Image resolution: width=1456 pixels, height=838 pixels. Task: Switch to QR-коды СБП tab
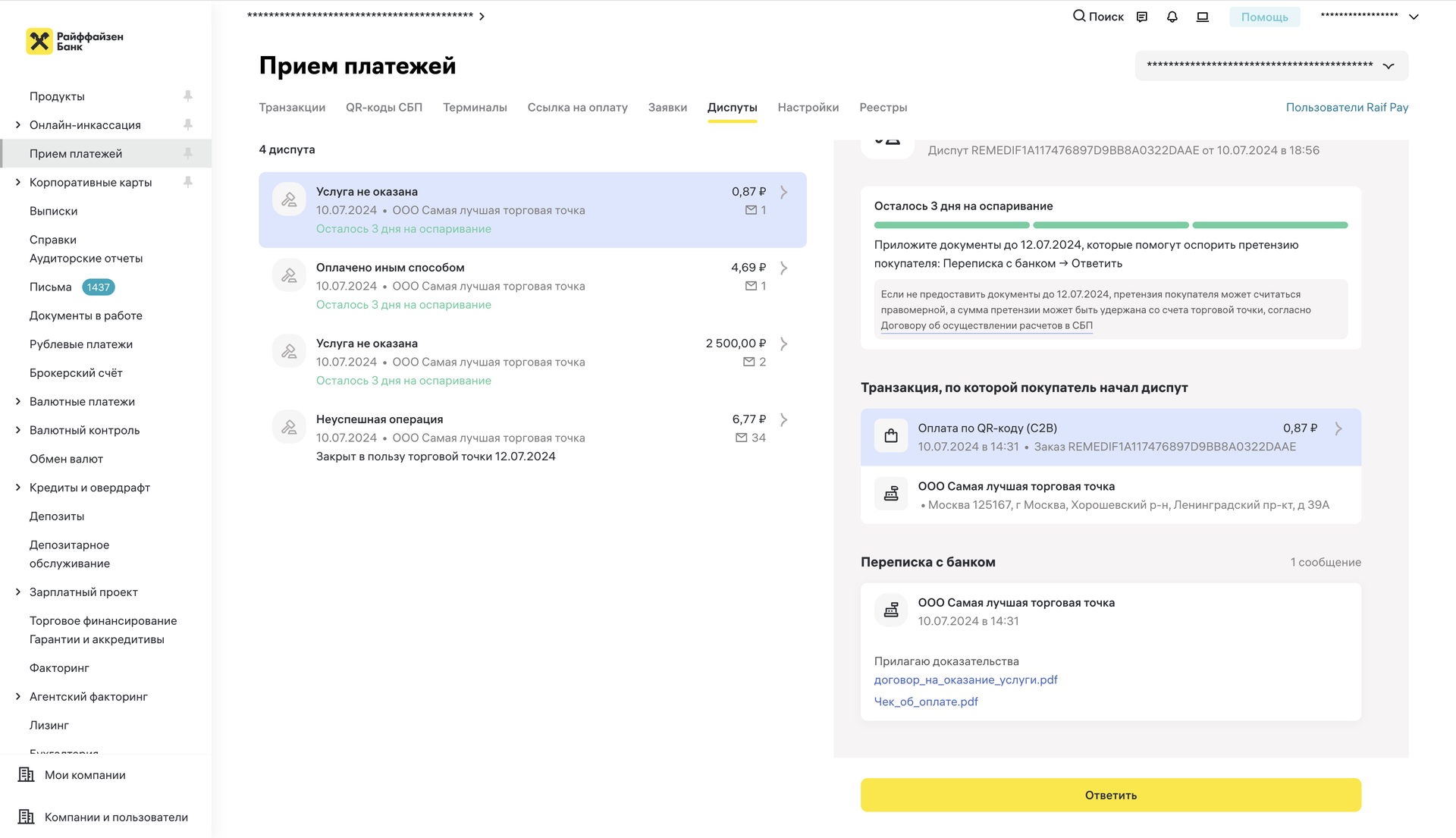coord(384,107)
